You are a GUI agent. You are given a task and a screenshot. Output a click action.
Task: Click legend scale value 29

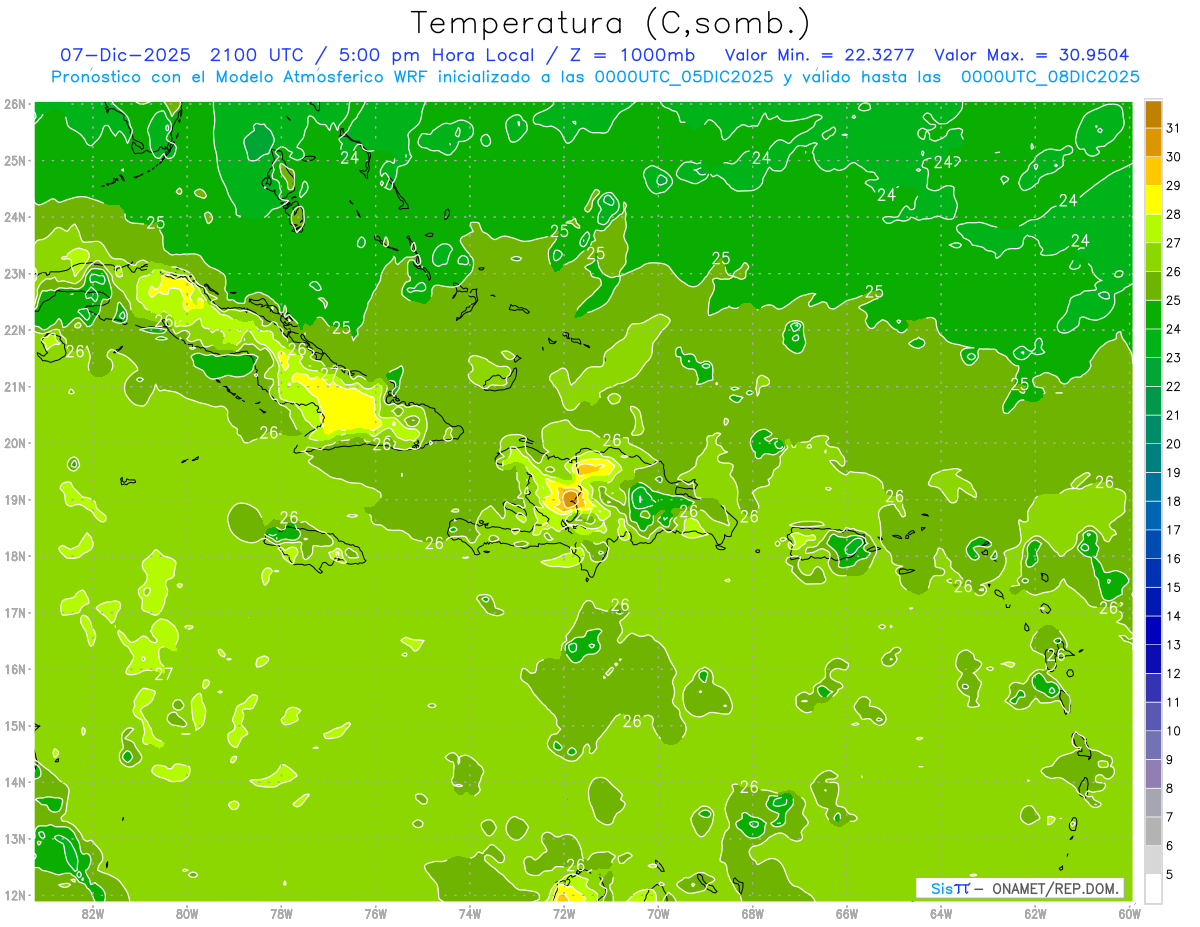pos(1174,186)
